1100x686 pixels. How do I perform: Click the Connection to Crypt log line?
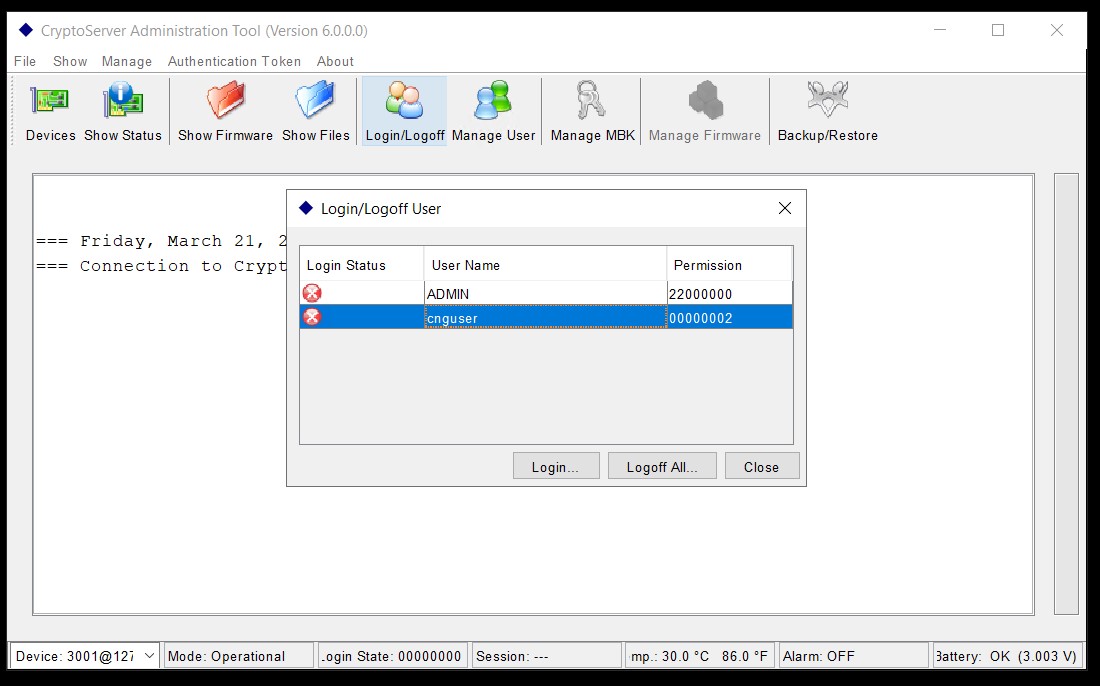[x=162, y=266]
